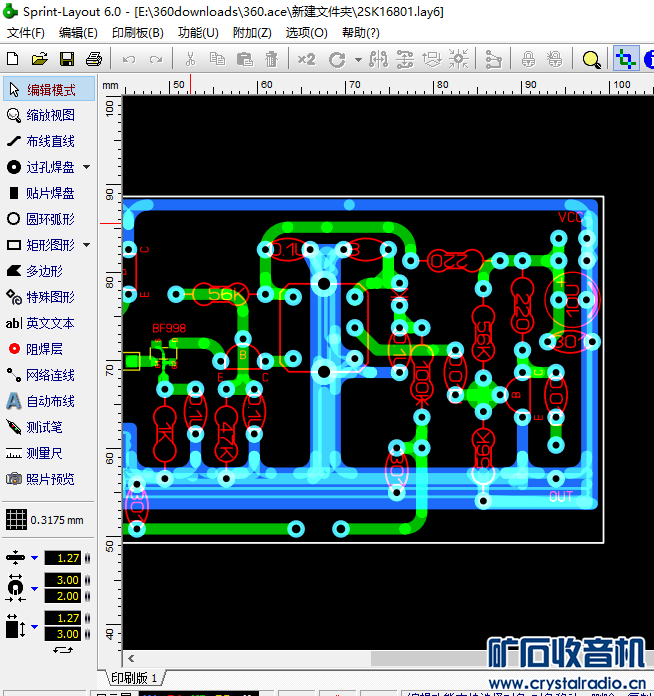The height and width of the screenshot is (696, 654).
Task: Select the 矩形图形 rectangle tool
Action: tap(42, 245)
